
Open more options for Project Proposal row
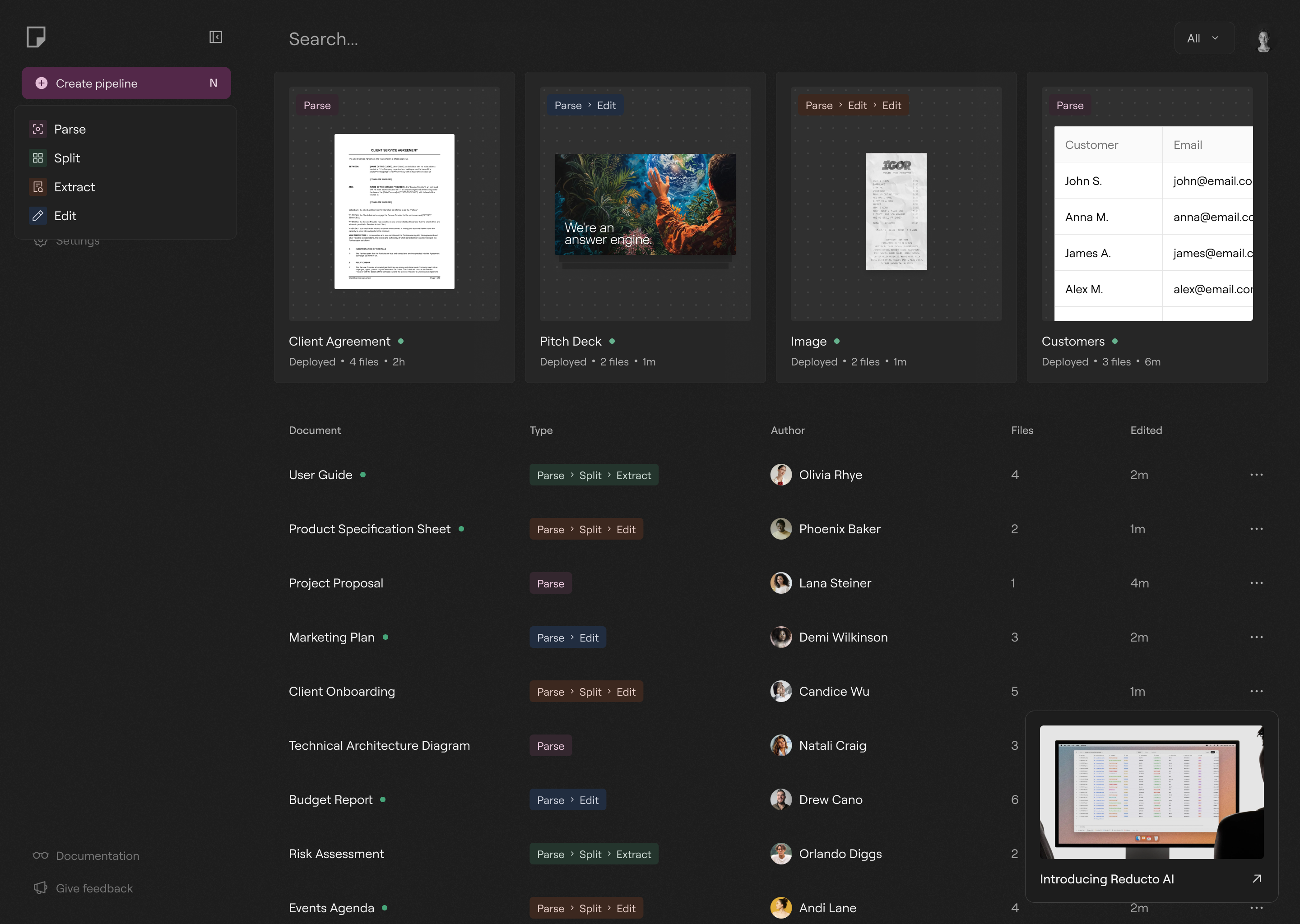[1257, 583]
